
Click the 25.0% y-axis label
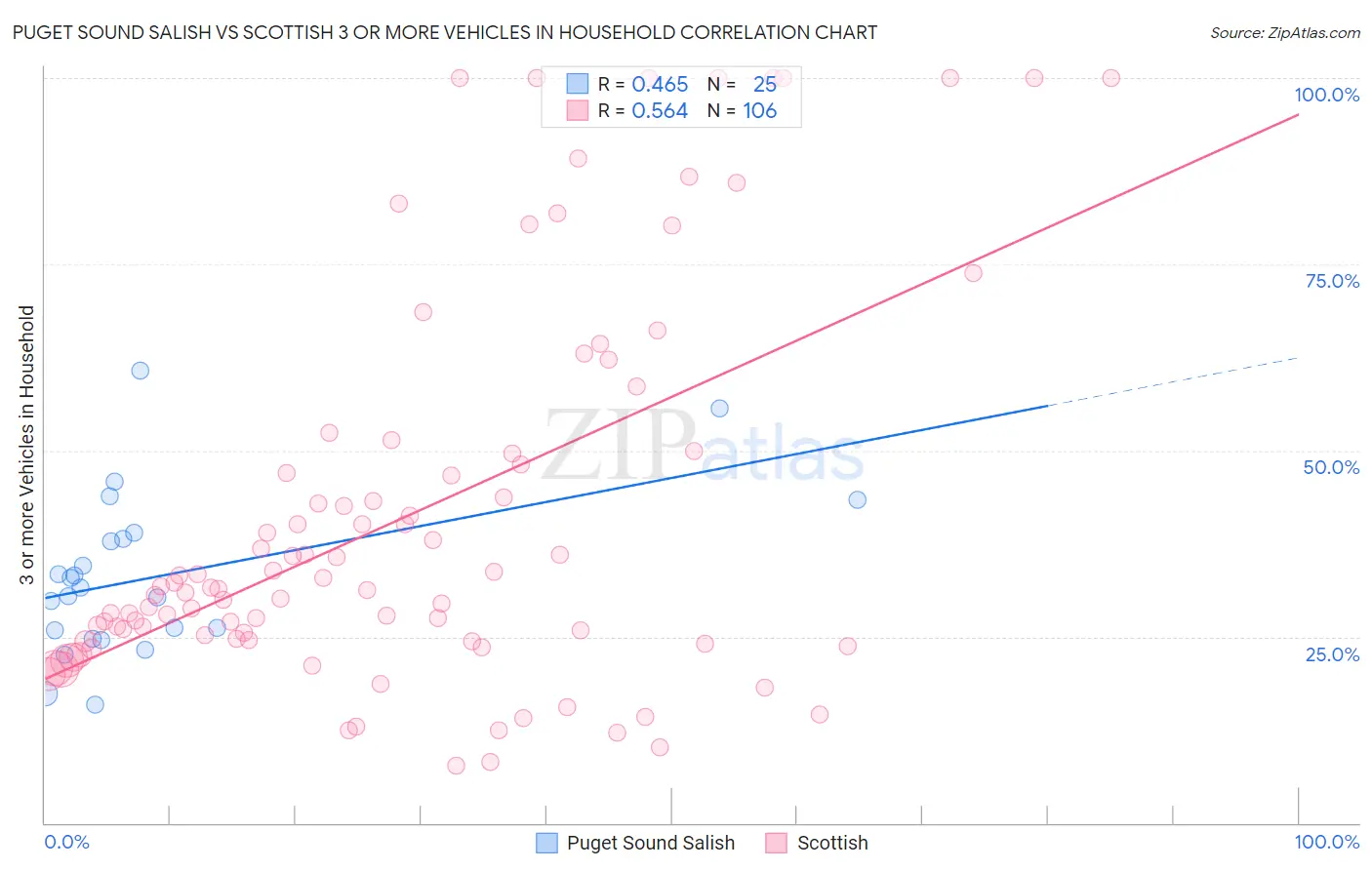point(1332,654)
